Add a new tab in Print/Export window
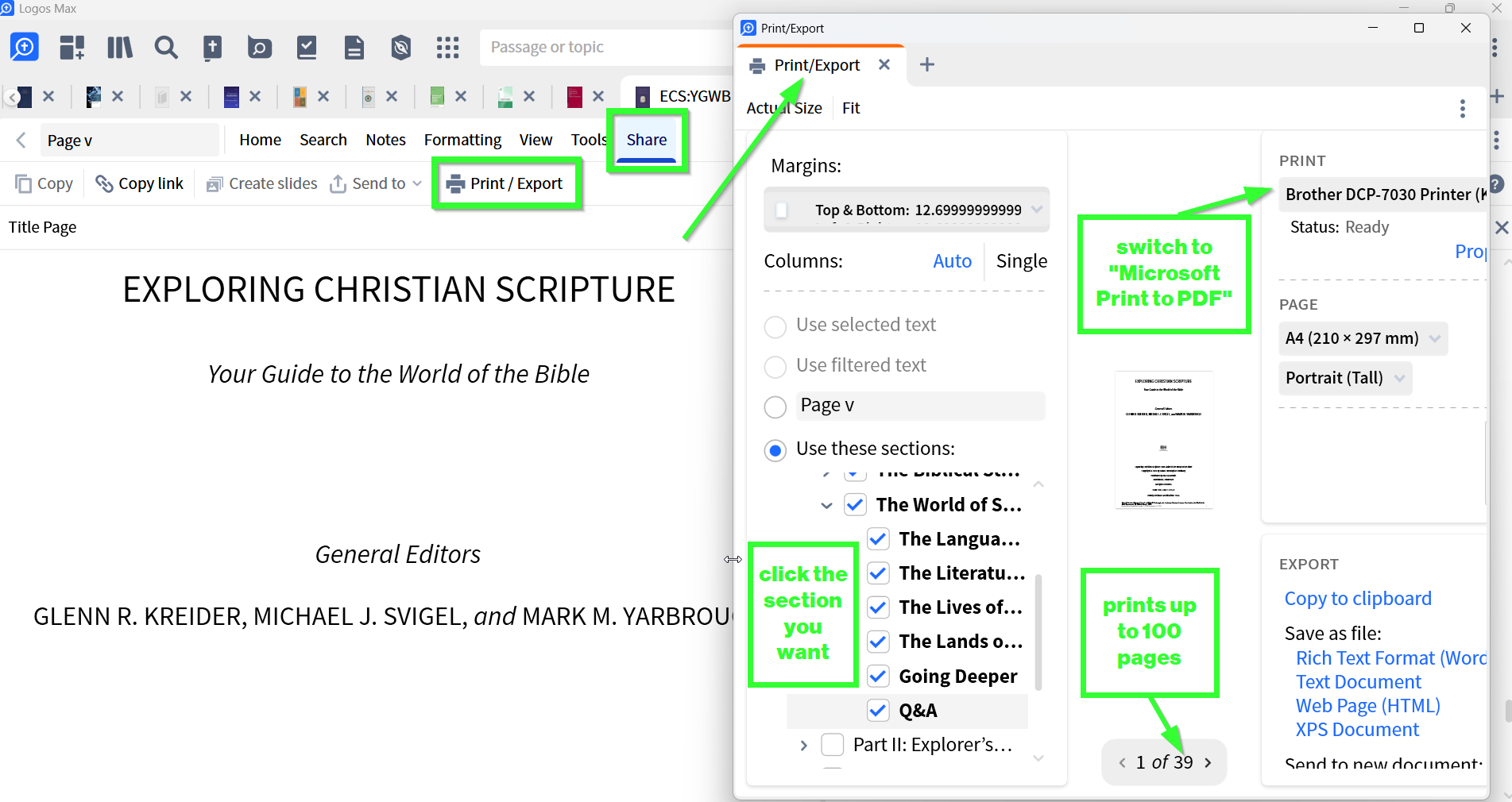 [927, 64]
